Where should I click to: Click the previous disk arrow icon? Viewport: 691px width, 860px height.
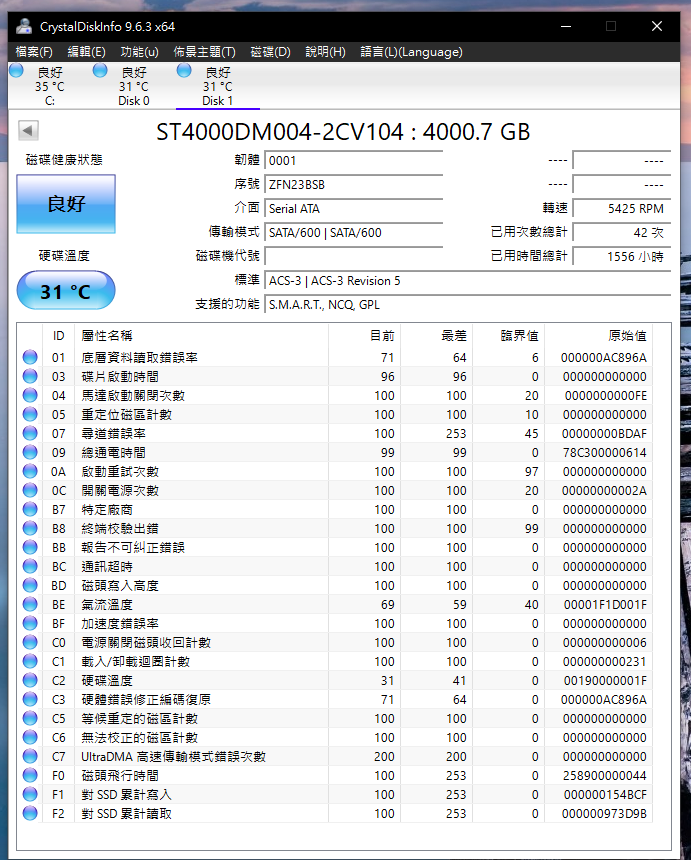pos(28,131)
